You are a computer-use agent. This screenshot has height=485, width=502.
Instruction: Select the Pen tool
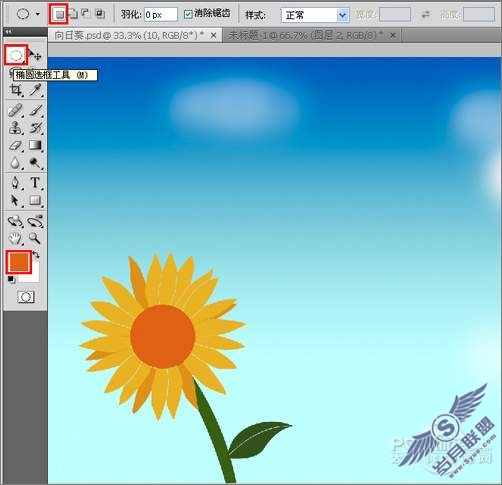[15, 183]
